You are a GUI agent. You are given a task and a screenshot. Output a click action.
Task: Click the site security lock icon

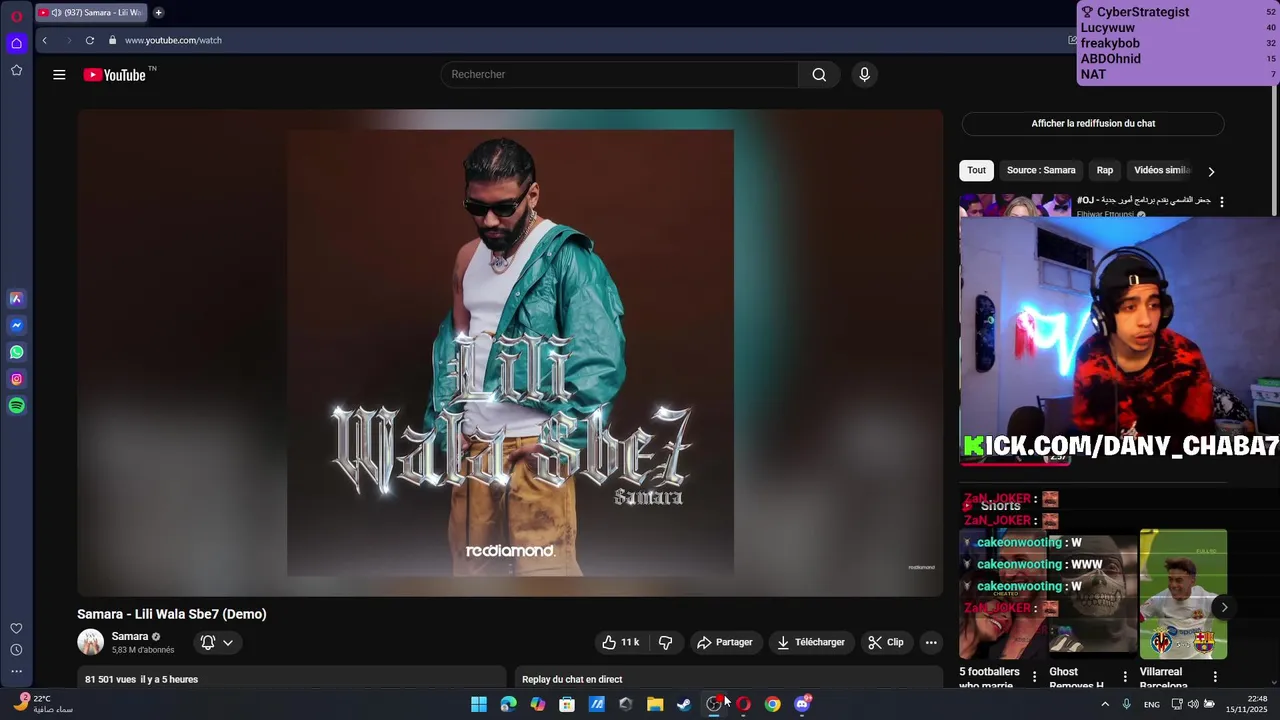coord(113,40)
